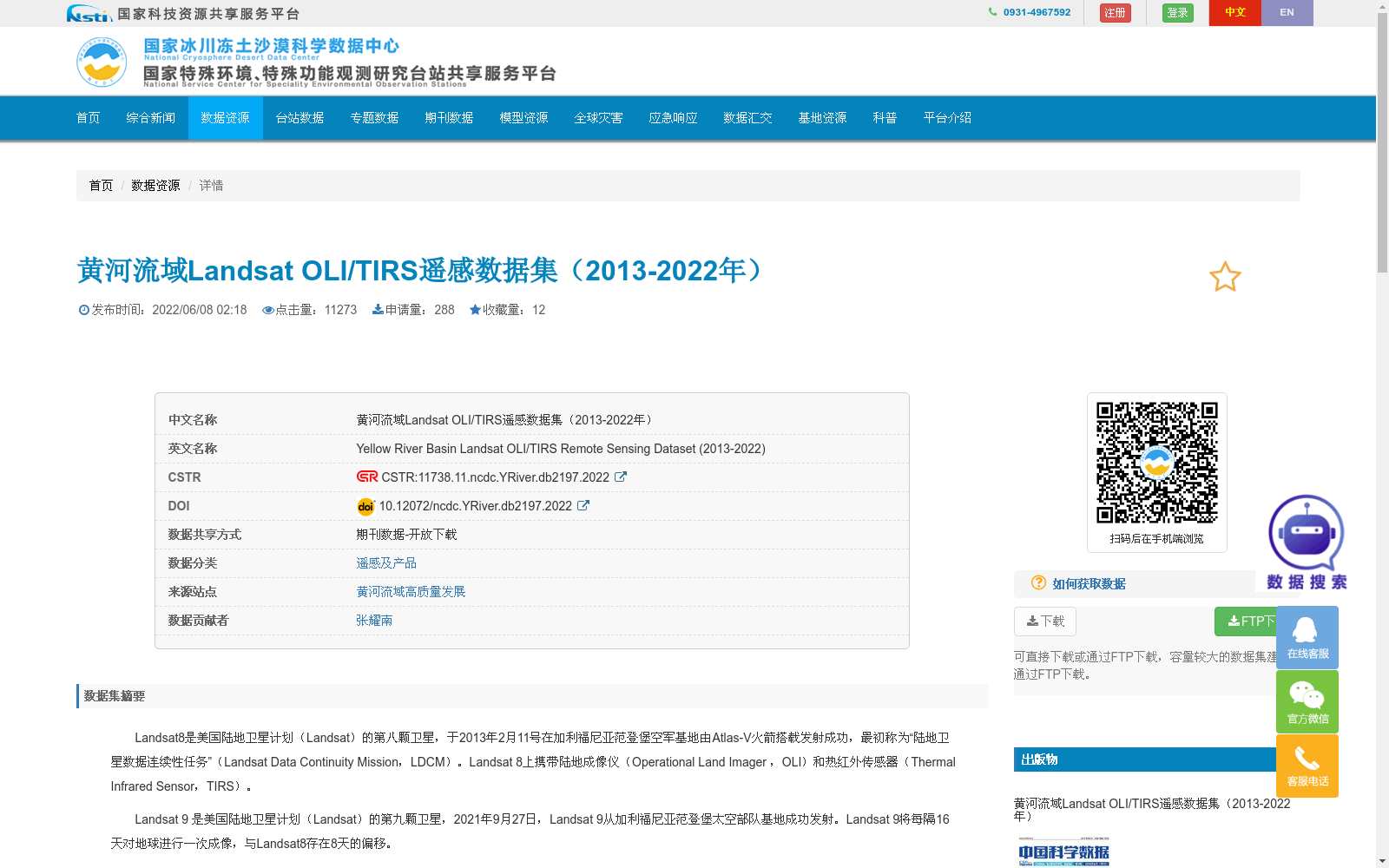The image size is (1389, 868).
Task: Click the question mark help icon
Action: 1038,582
